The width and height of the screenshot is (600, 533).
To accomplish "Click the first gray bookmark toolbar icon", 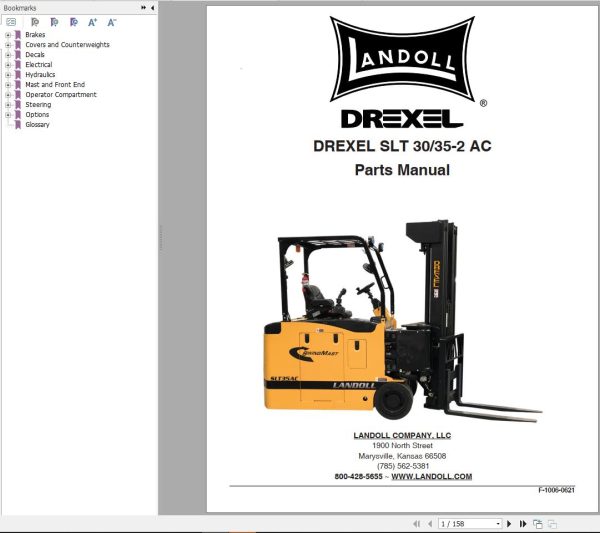I will (x=35, y=22).
